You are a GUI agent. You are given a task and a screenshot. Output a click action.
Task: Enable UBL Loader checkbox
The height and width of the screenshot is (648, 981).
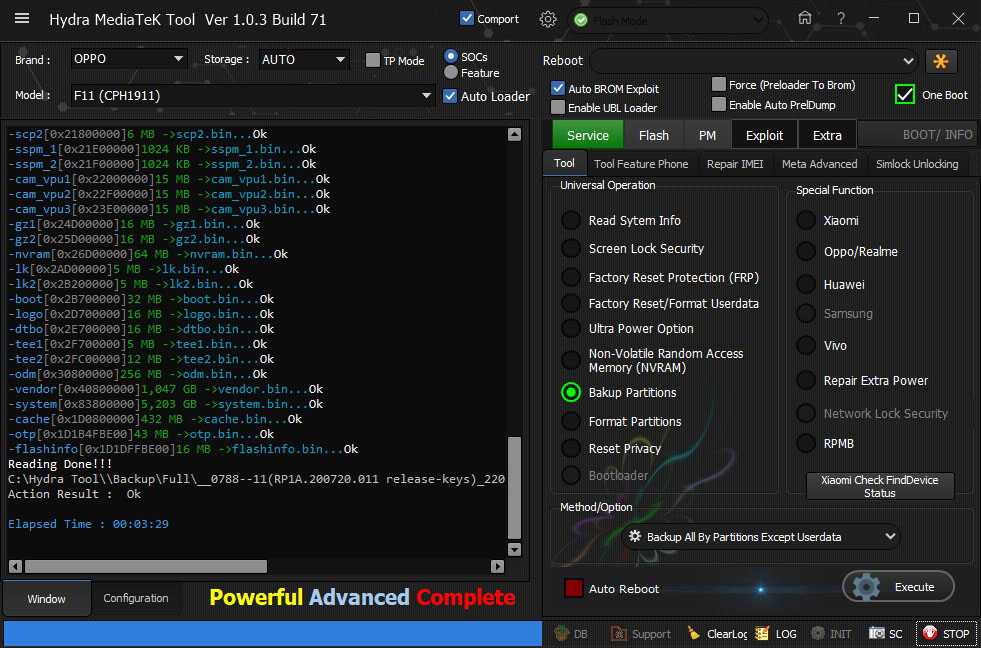pyautogui.click(x=558, y=108)
